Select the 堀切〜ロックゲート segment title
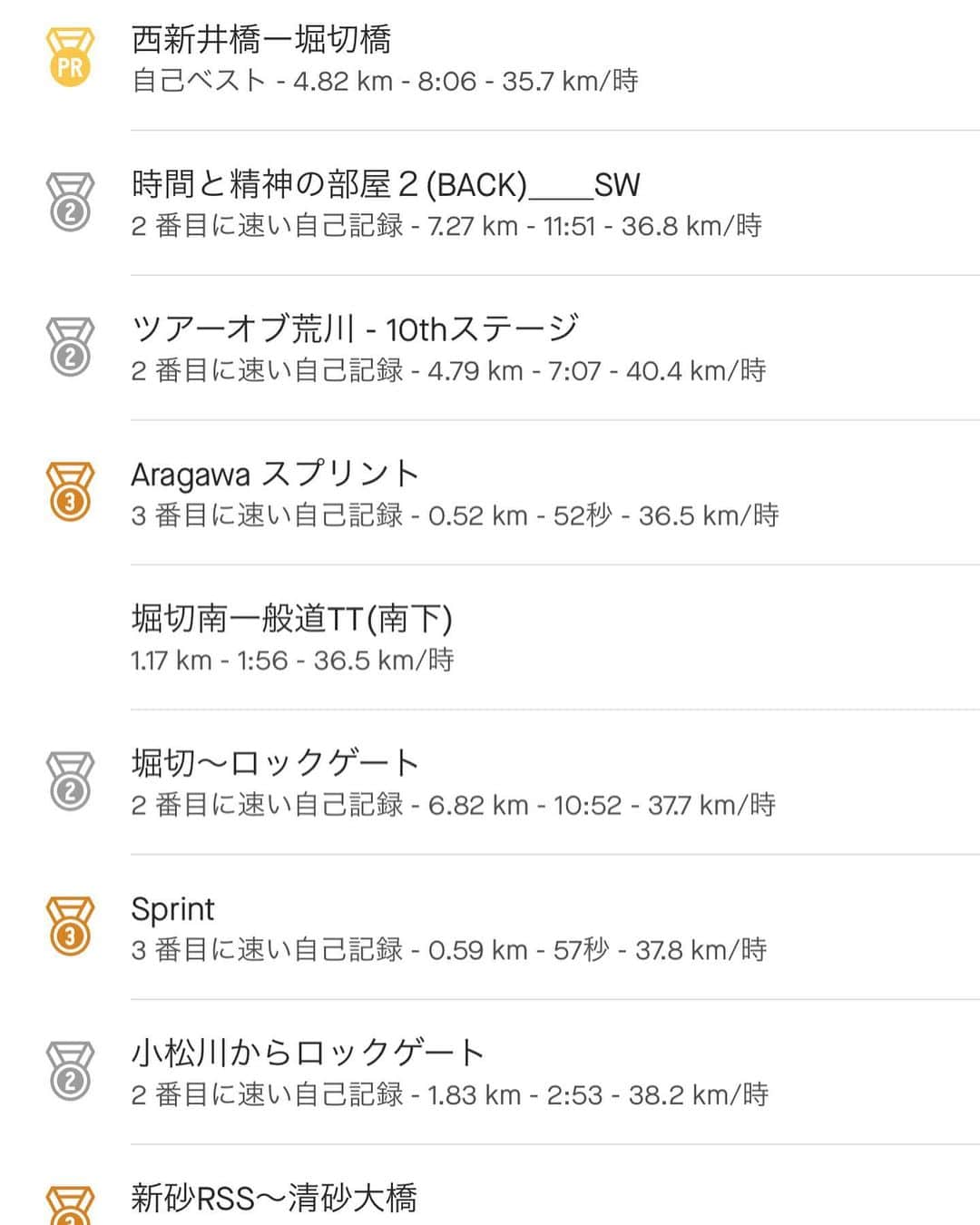 [275, 764]
